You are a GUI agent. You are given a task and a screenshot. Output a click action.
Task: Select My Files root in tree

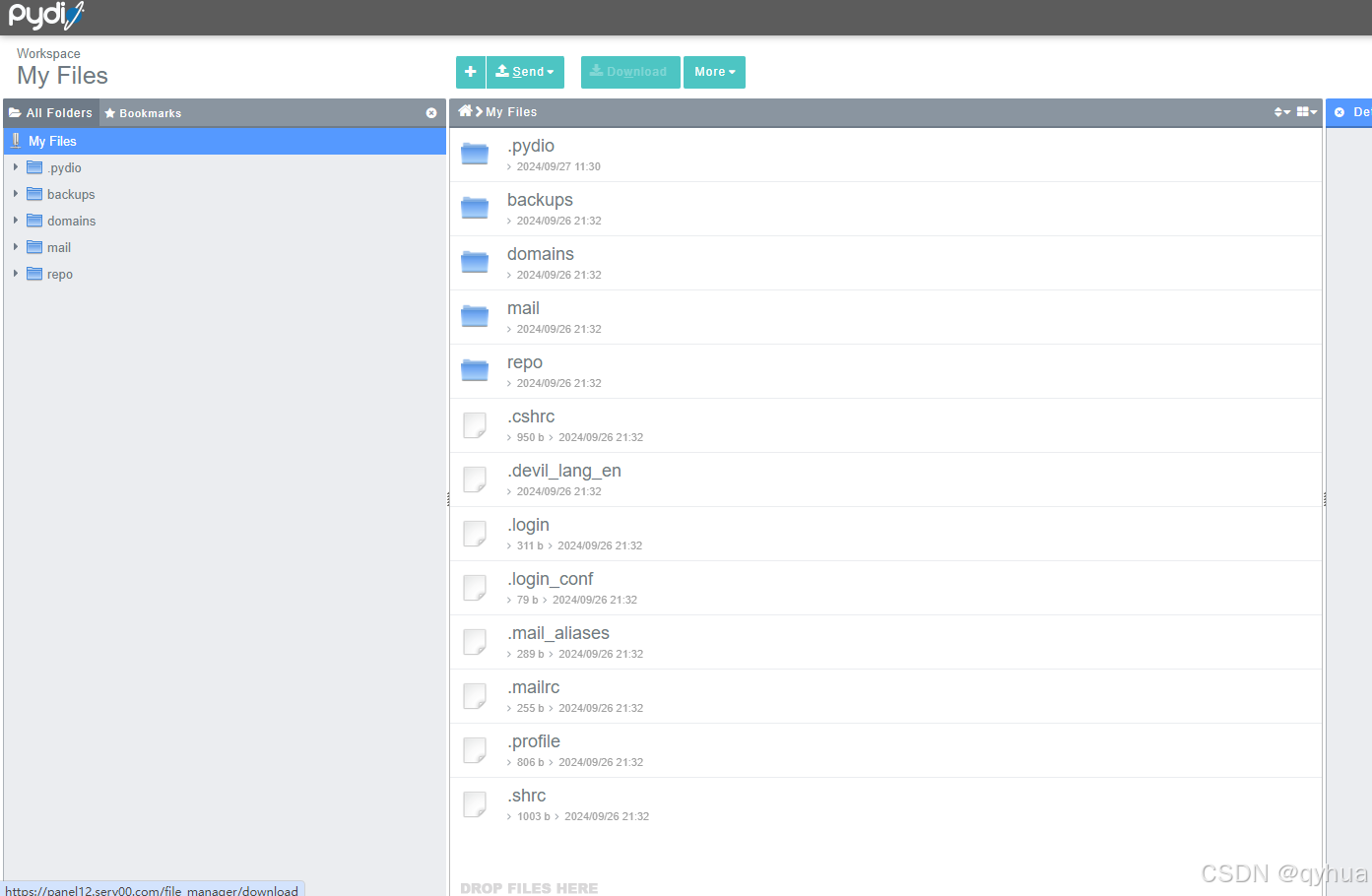[x=52, y=141]
